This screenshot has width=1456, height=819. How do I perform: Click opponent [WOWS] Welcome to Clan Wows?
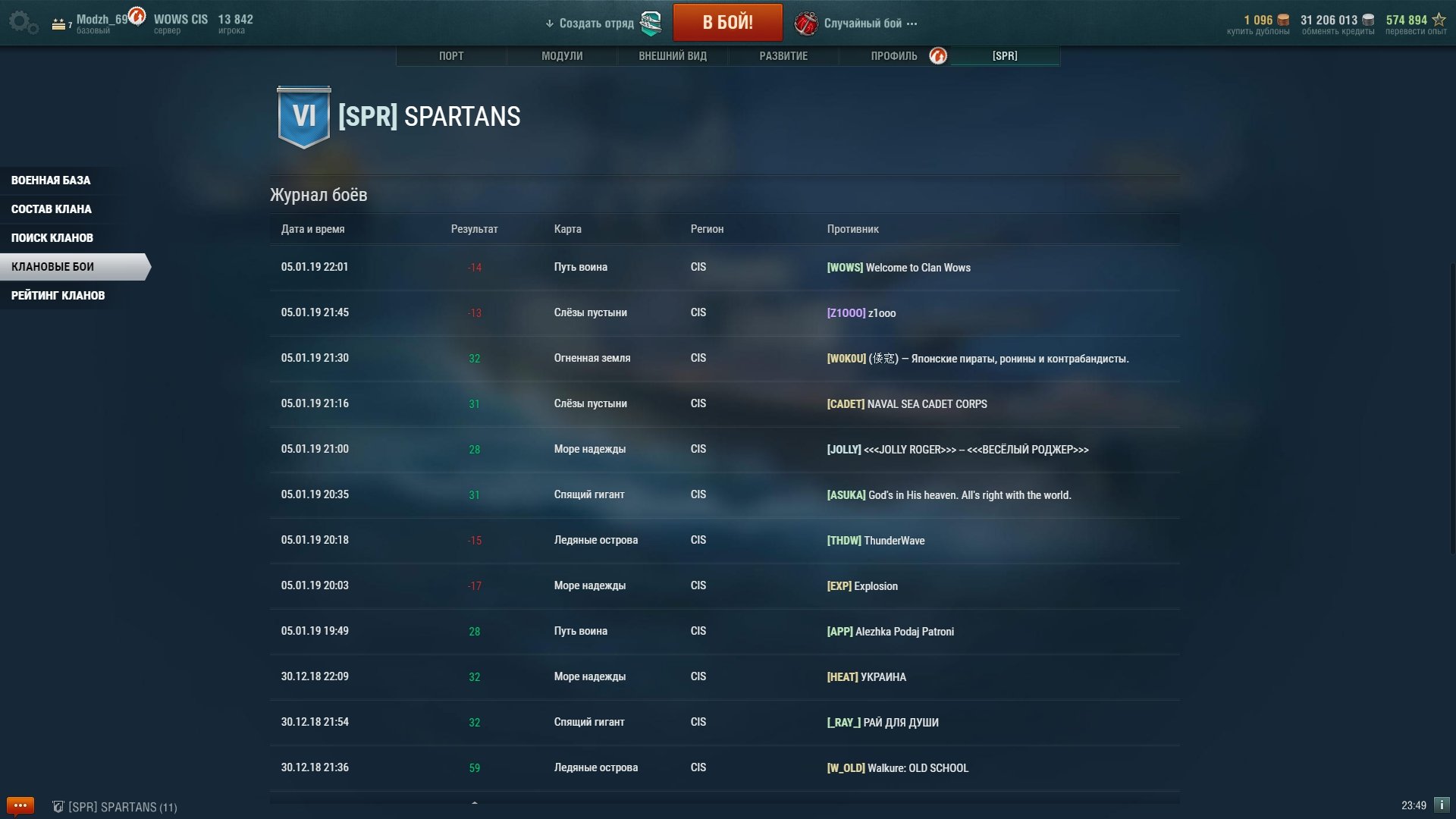tap(899, 268)
